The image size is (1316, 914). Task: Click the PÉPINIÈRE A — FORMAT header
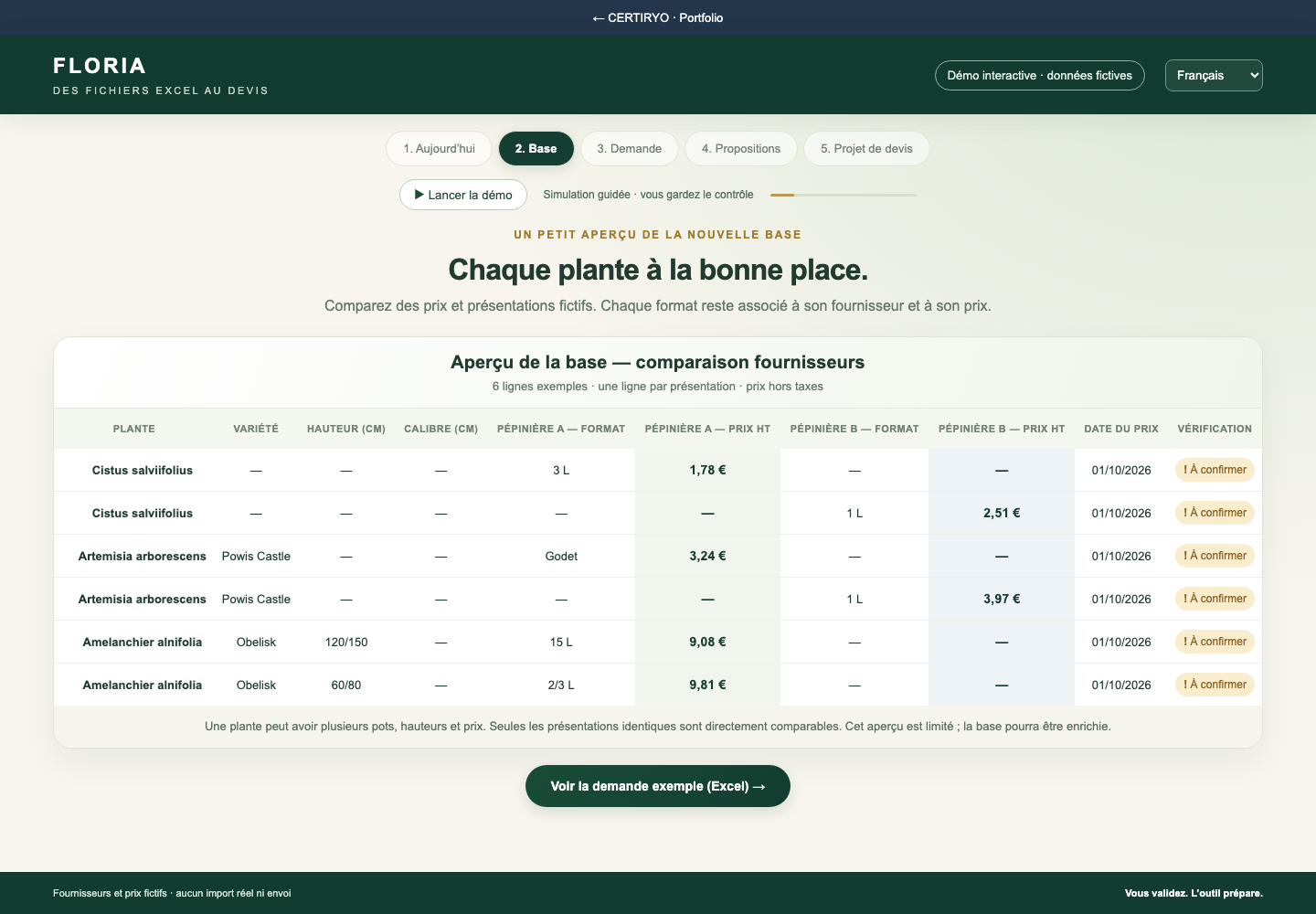561,429
